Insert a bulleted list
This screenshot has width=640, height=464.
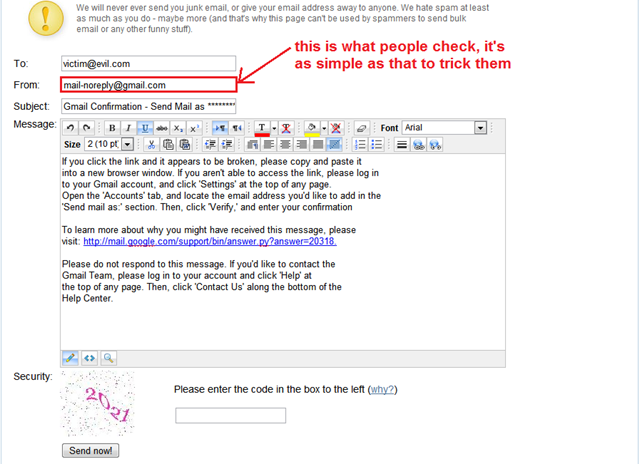(x=376, y=144)
